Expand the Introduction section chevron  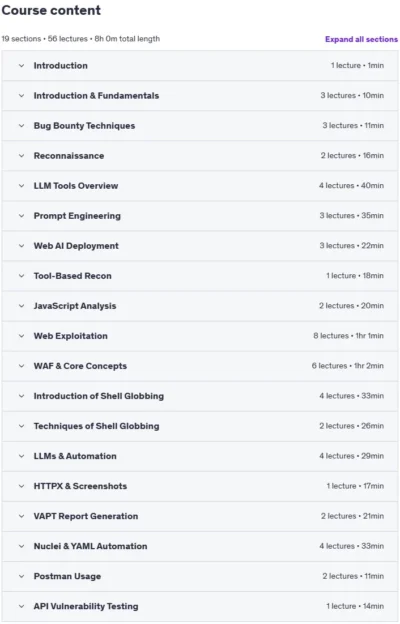(21, 66)
